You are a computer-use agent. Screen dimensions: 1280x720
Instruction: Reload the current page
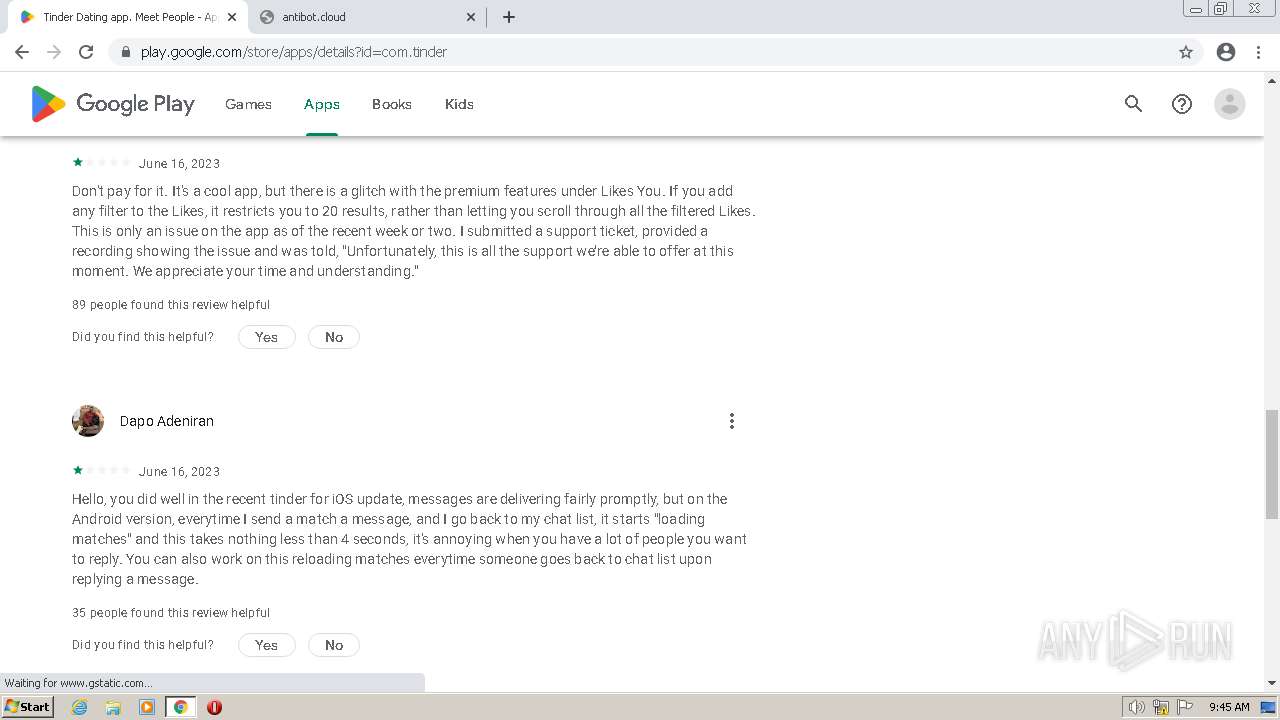86,52
